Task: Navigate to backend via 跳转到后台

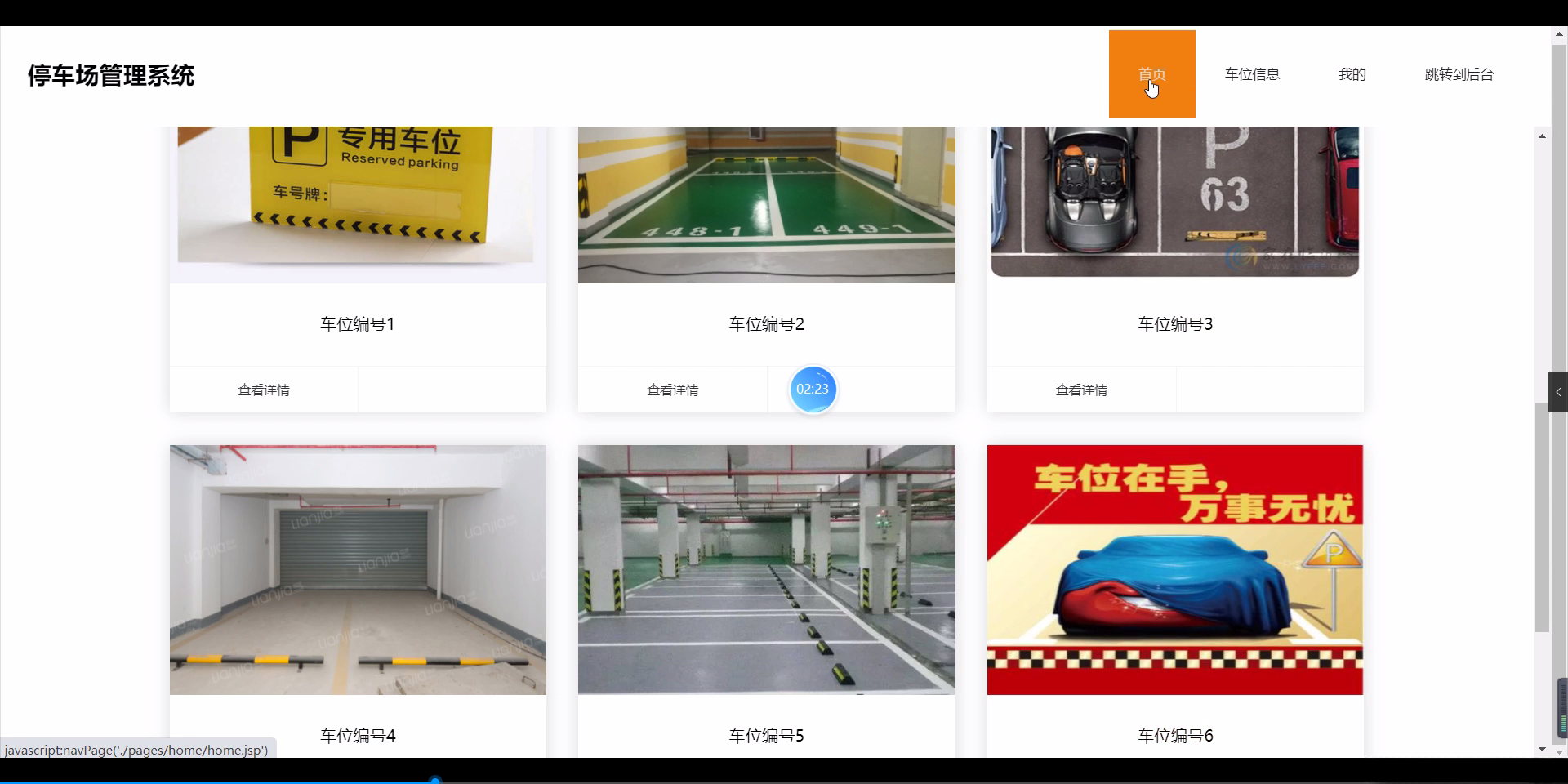Action: coord(1459,73)
